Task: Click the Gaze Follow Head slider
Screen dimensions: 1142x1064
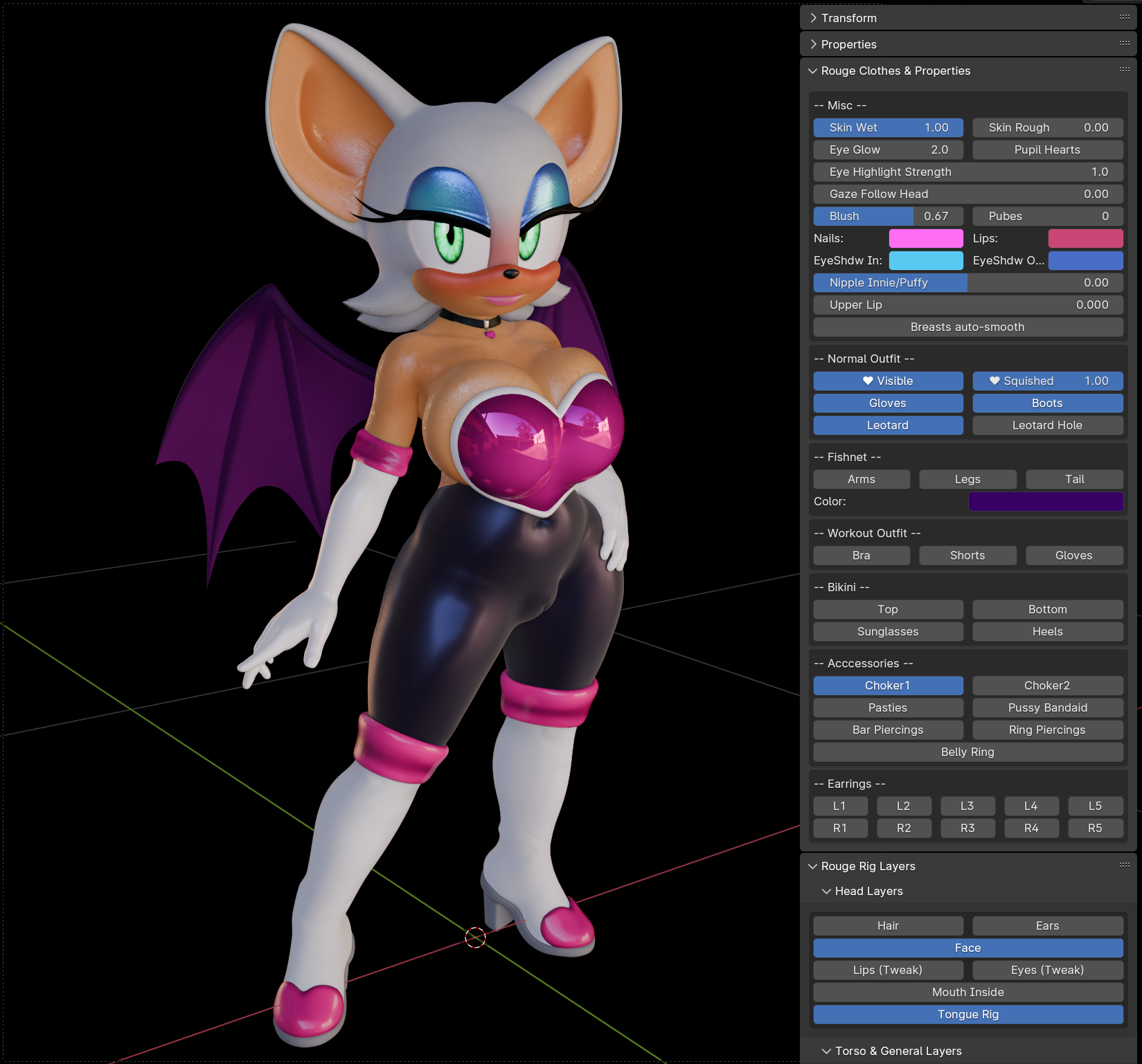Action: click(x=968, y=194)
